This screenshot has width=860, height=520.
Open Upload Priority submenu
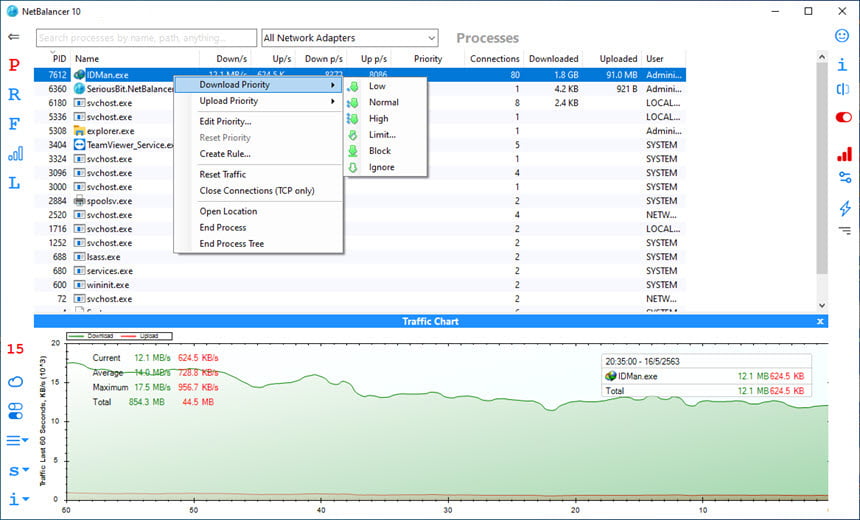[x=259, y=101]
